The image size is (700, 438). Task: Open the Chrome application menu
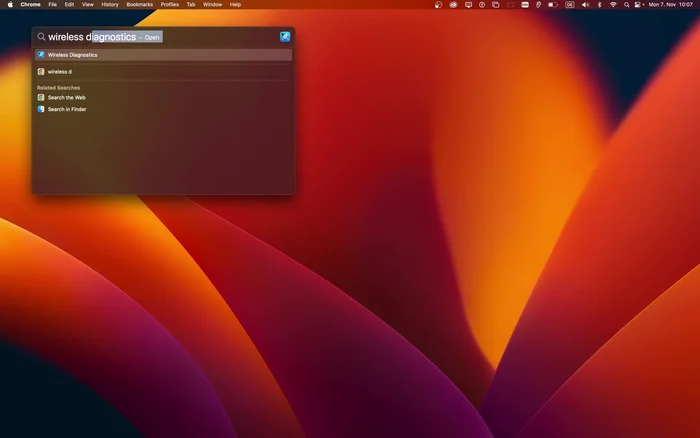point(30,5)
